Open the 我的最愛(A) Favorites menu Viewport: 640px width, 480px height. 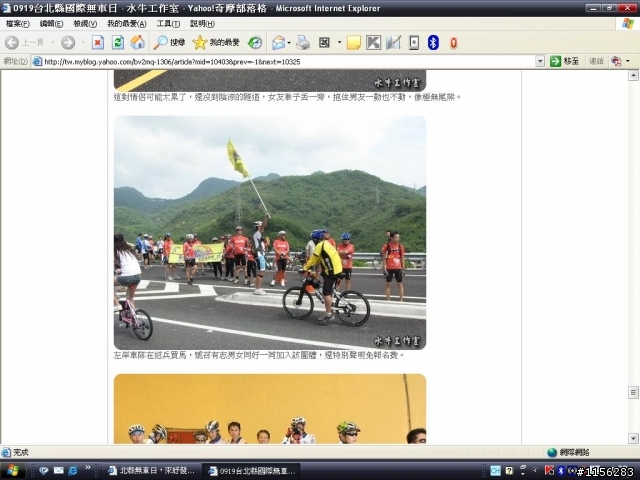pos(127,24)
